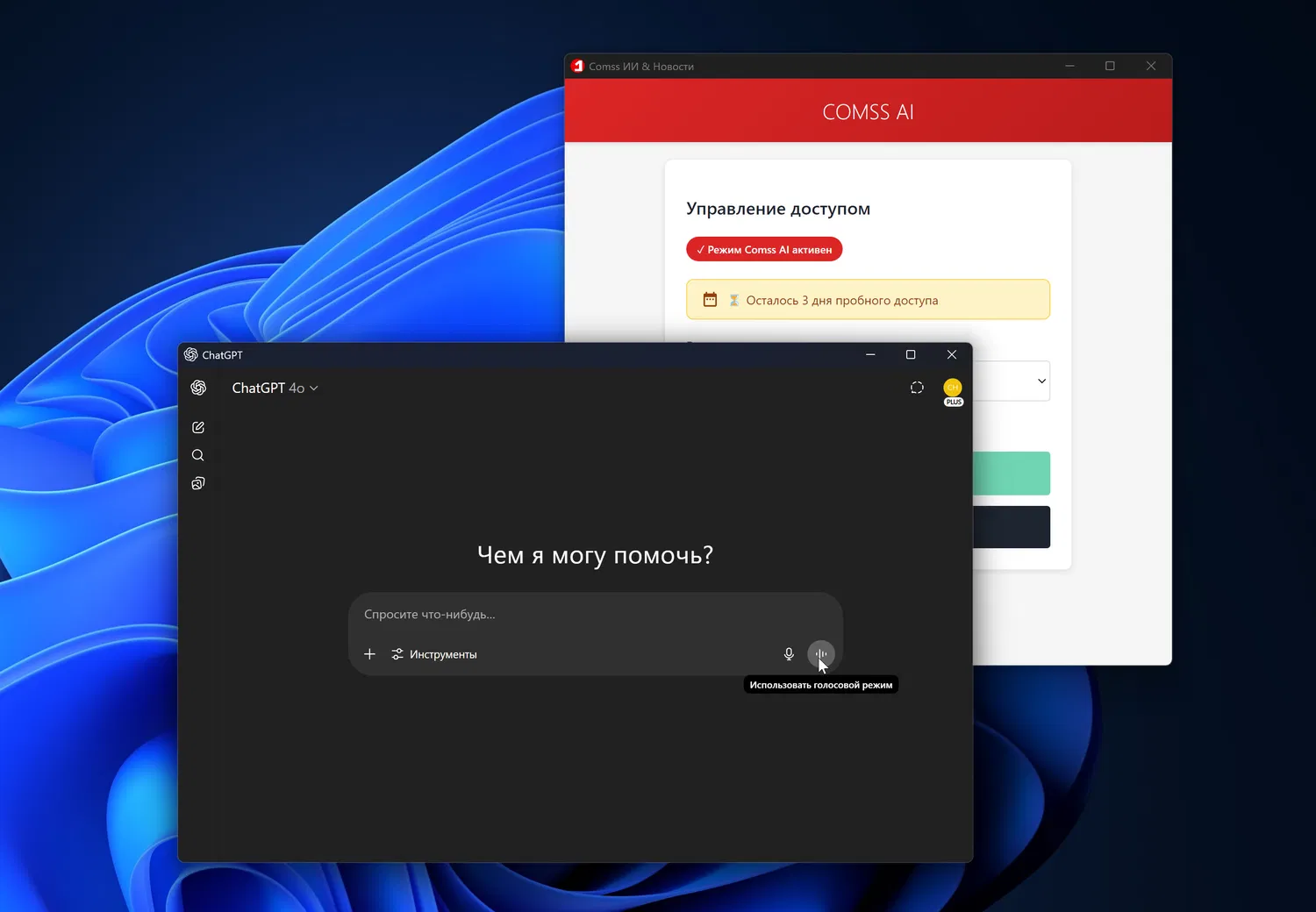This screenshot has width=1316, height=912.
Task: Click the Осталось 3 дня пробного доступа notice
Action: point(868,300)
